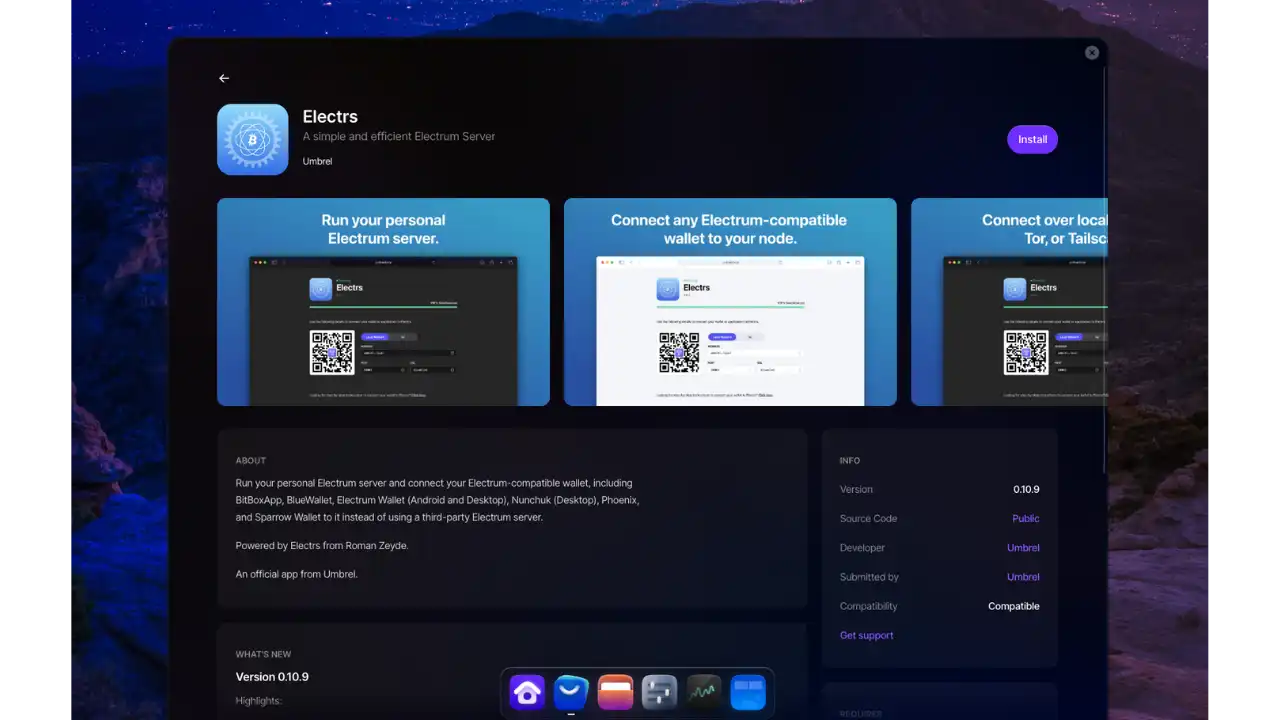Screen dimensions: 1280x720
Task: Click the Get support link
Action: coord(867,636)
